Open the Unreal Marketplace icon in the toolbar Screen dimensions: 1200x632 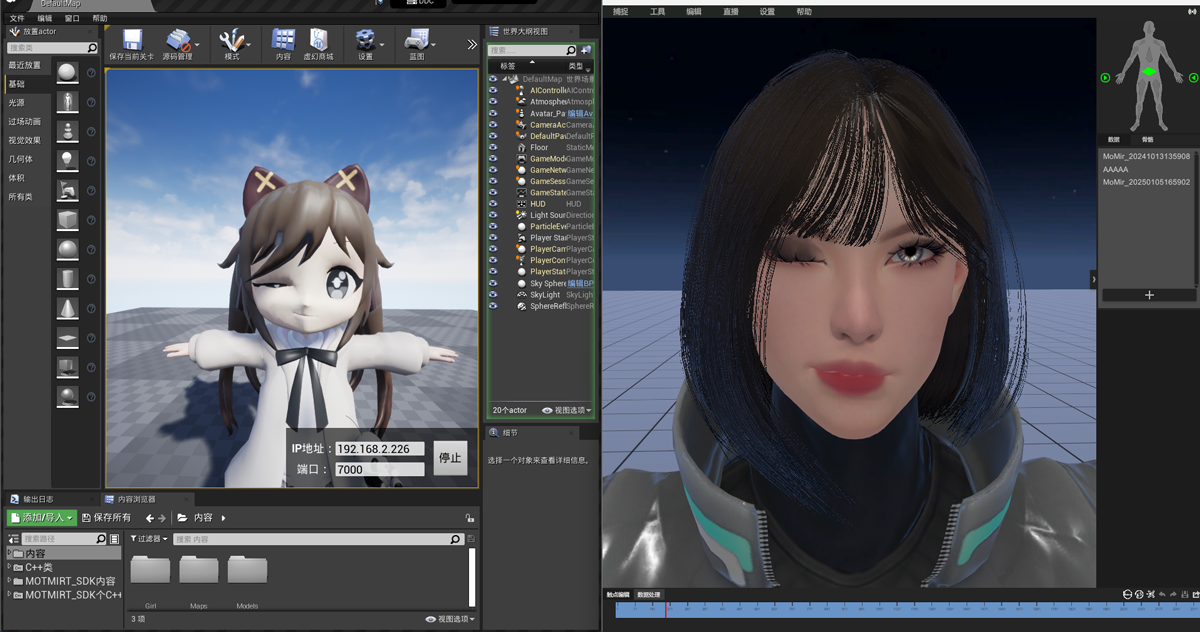318,41
